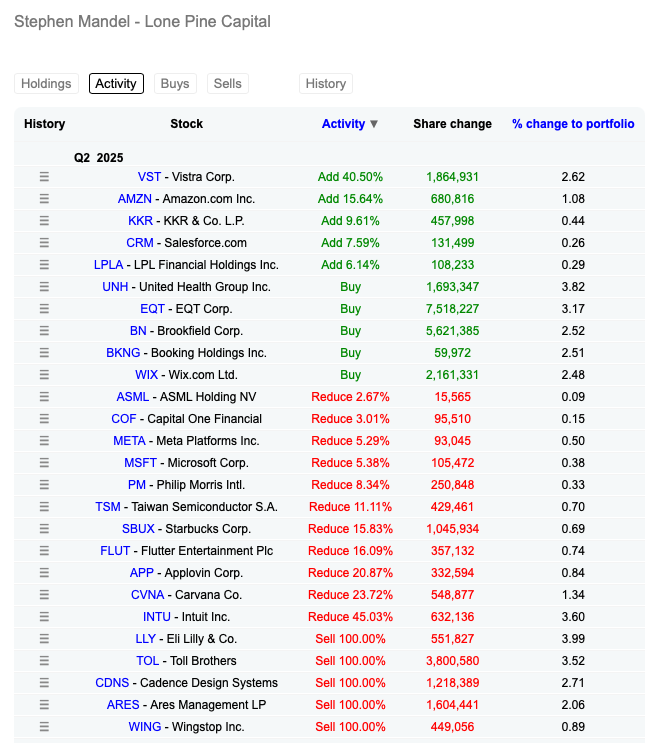
Task: Open COF ticker link
Action: pyautogui.click(x=124, y=419)
